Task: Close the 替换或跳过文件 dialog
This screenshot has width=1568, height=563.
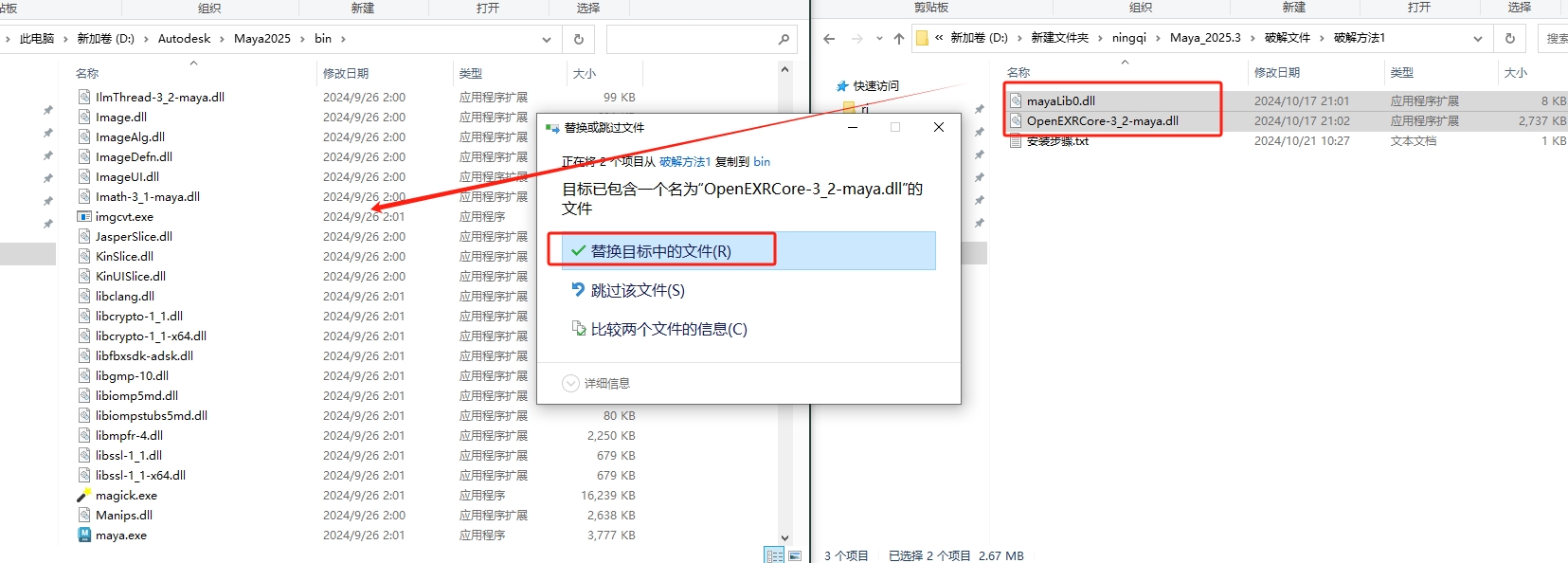Action: point(939,127)
